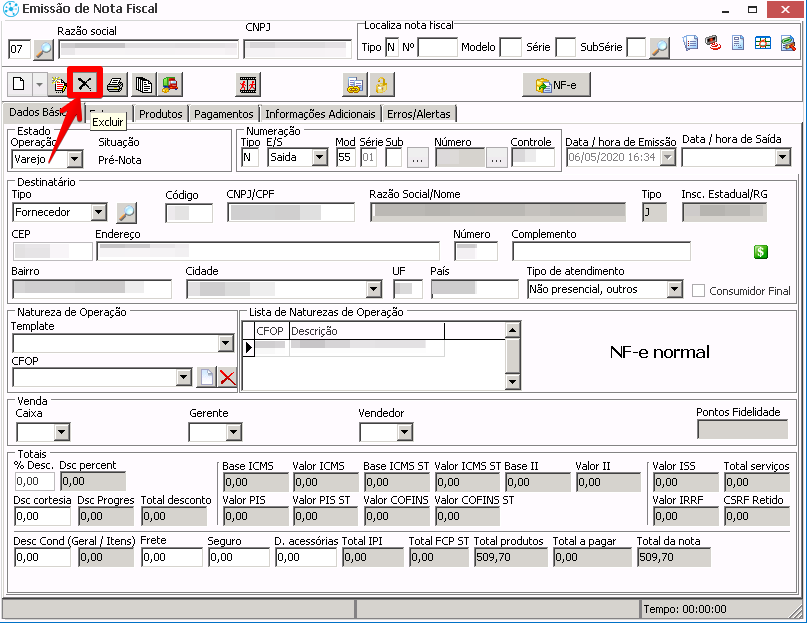Open the E/S dropdown showing Saida
807x623 pixels.
(x=320, y=157)
